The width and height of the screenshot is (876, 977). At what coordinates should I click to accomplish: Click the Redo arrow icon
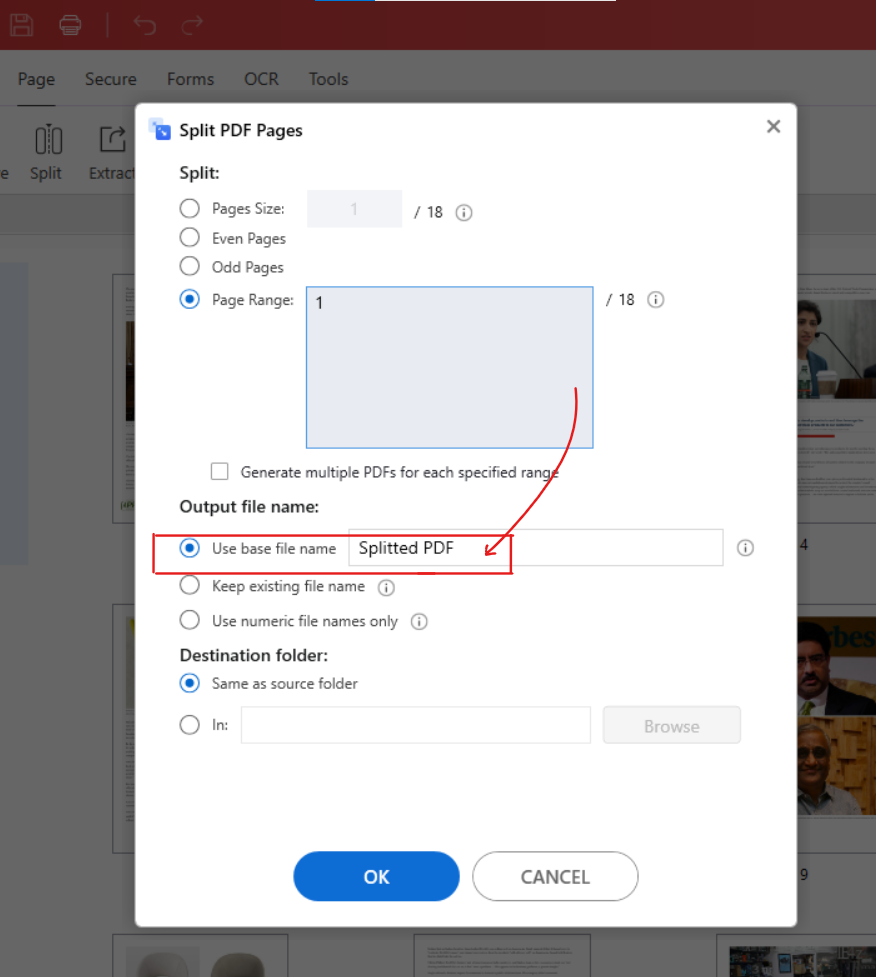click(x=191, y=25)
